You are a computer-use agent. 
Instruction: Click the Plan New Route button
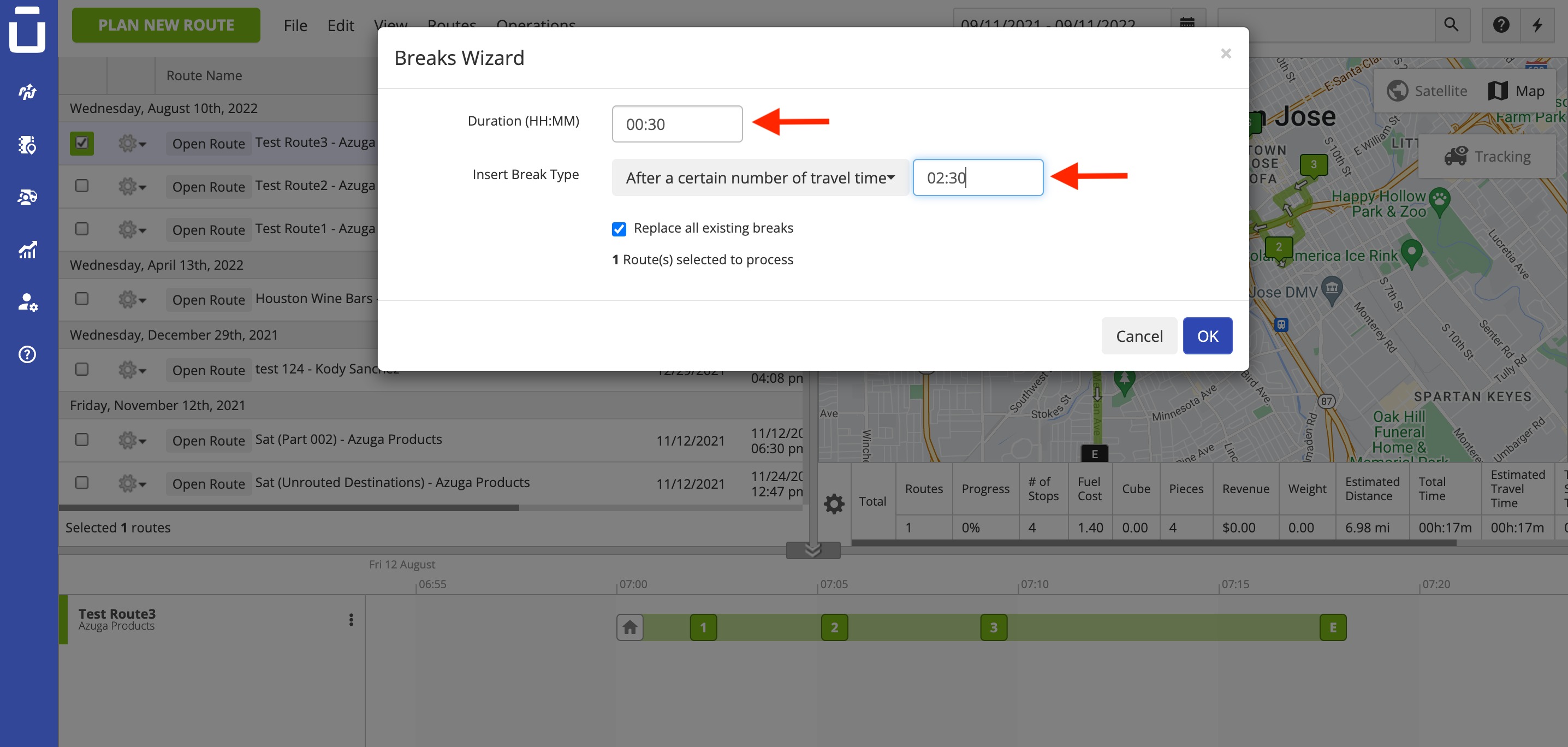tap(166, 25)
